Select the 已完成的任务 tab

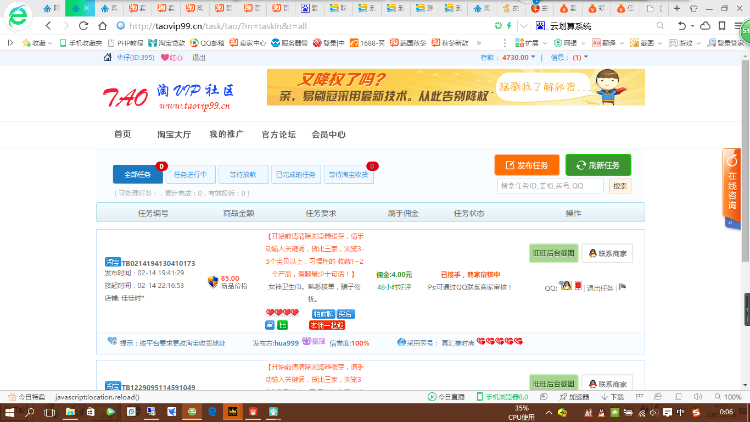296,175
